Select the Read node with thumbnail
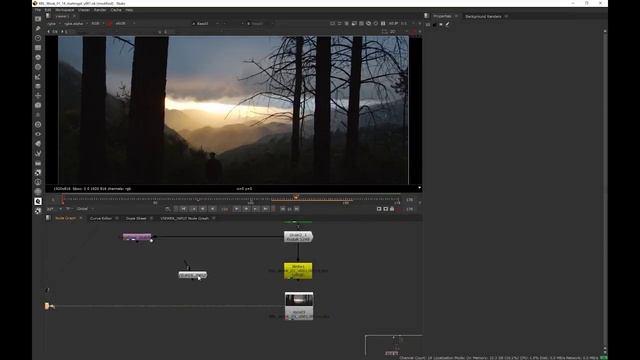640x360 pixels. coord(299,306)
